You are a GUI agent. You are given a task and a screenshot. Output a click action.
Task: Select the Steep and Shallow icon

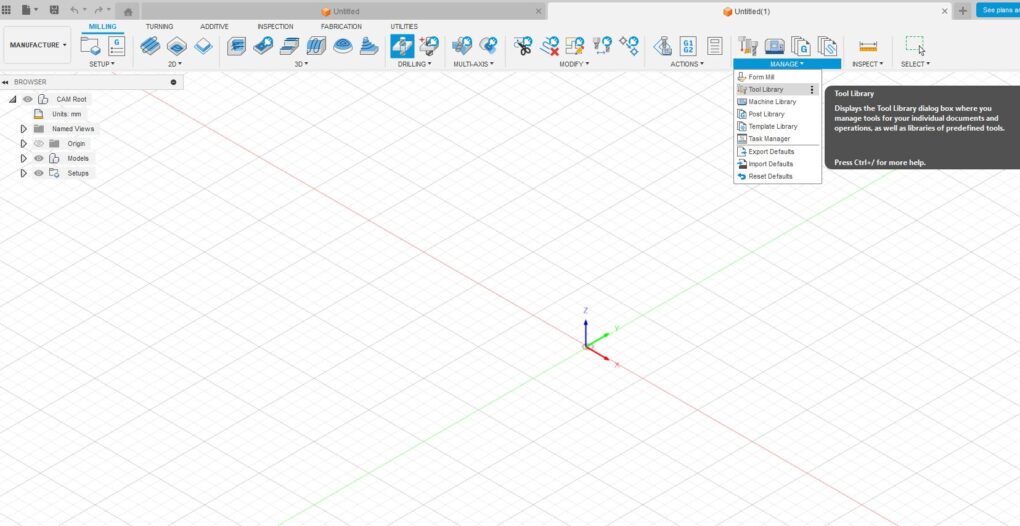click(x=289, y=46)
